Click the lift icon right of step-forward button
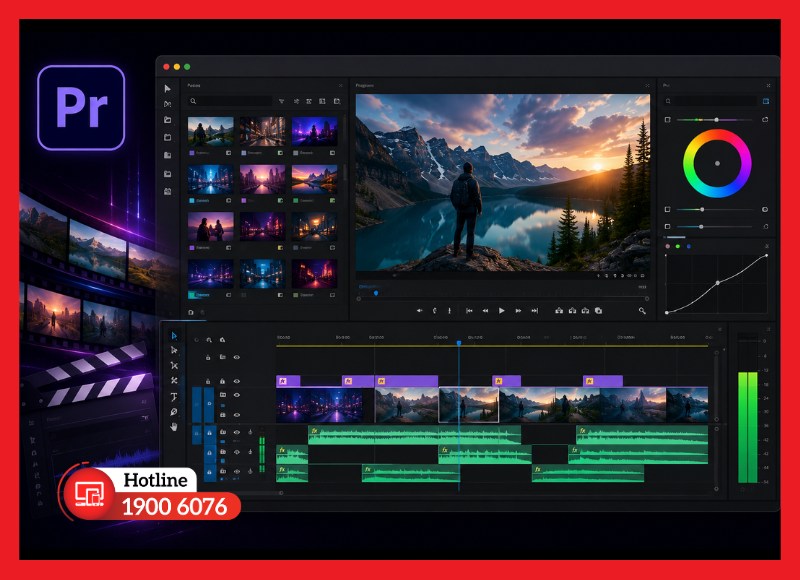The image size is (800, 580). 559,311
